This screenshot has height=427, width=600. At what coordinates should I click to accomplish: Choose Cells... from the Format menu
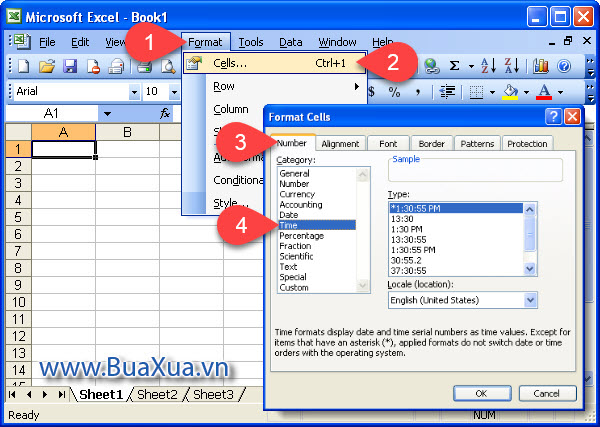pos(274,63)
